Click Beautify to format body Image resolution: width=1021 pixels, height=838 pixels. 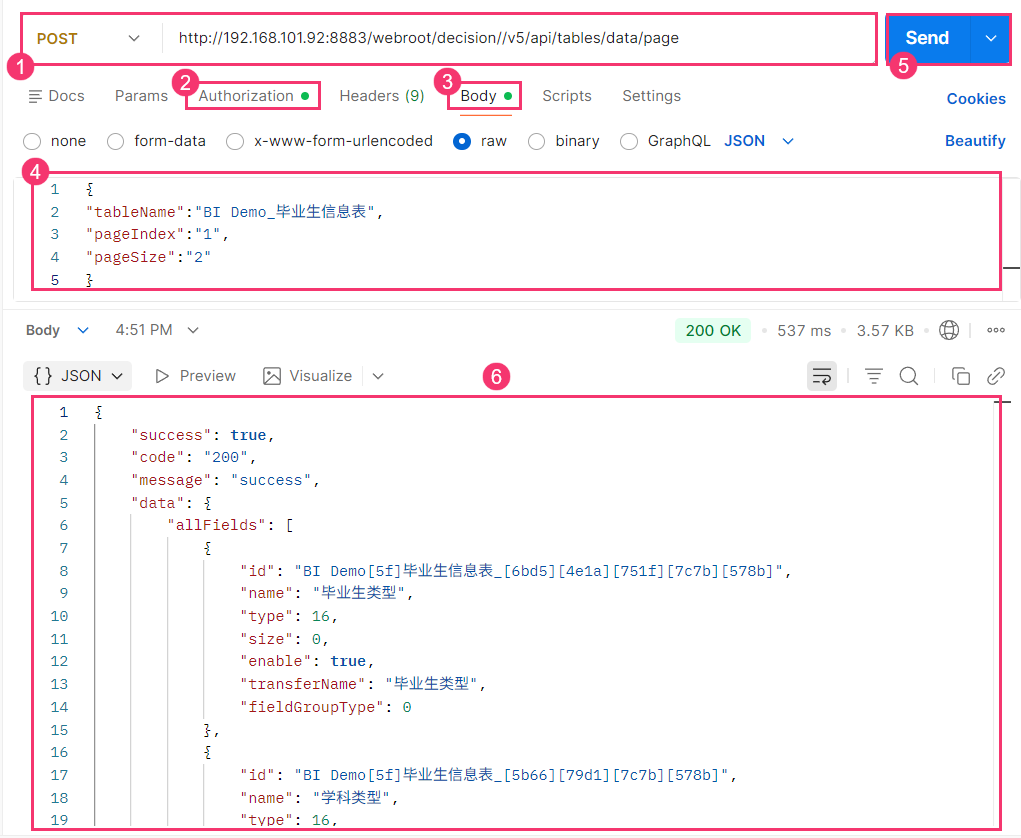click(x=975, y=141)
